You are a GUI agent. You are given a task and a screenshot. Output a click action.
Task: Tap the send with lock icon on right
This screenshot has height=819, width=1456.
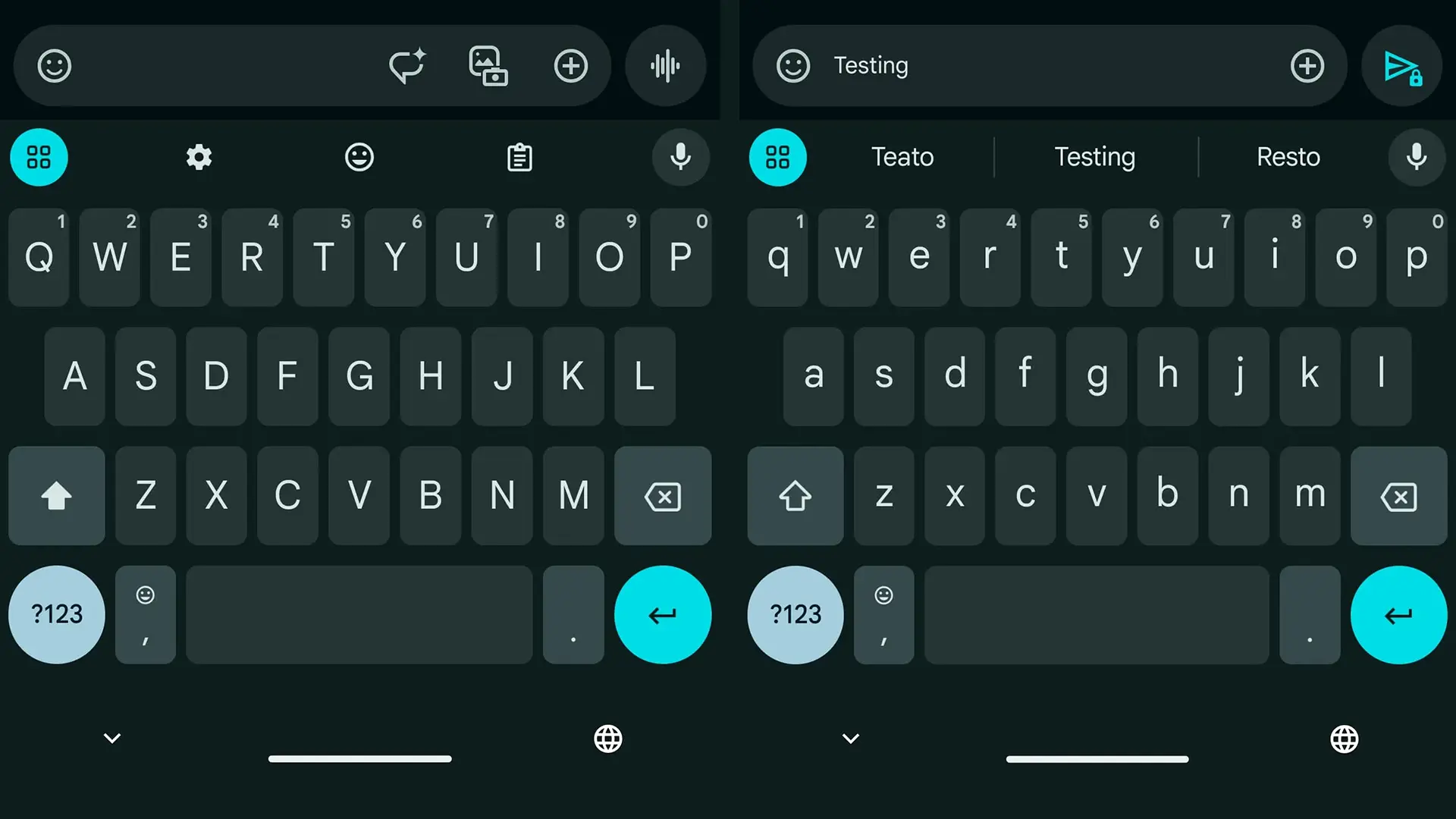pos(1401,65)
